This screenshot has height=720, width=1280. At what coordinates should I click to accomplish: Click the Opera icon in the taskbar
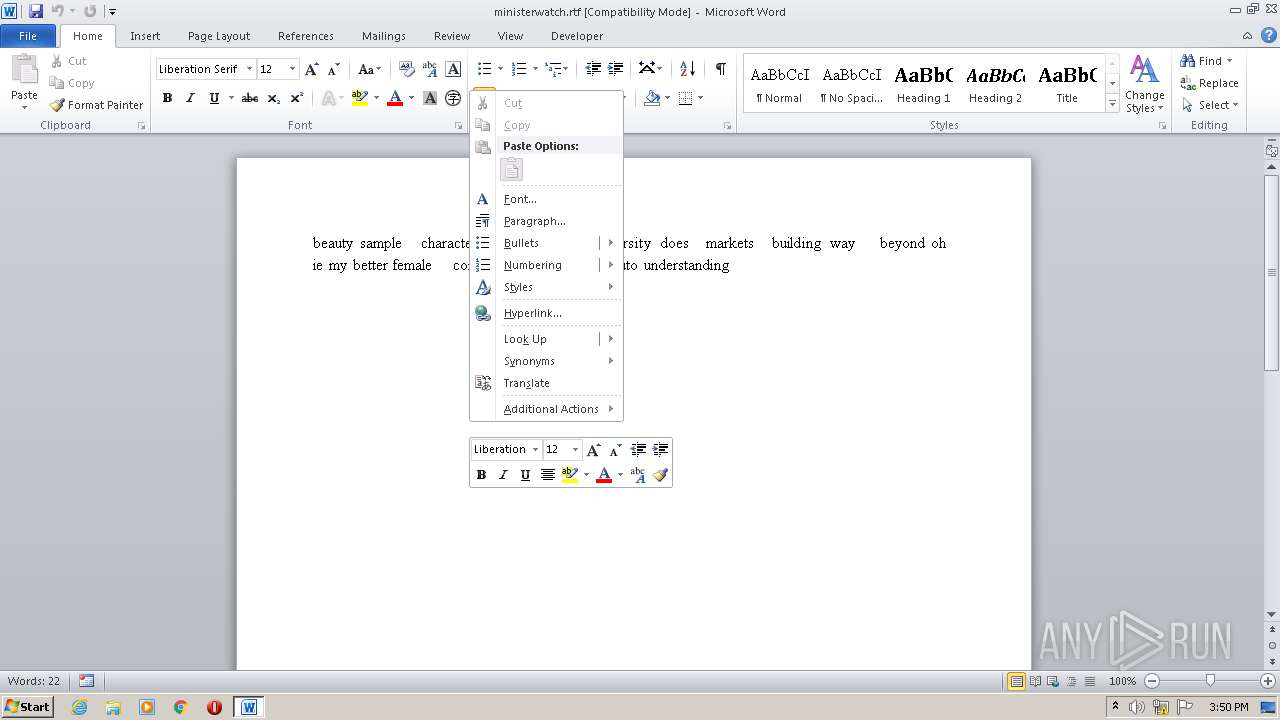coord(214,707)
